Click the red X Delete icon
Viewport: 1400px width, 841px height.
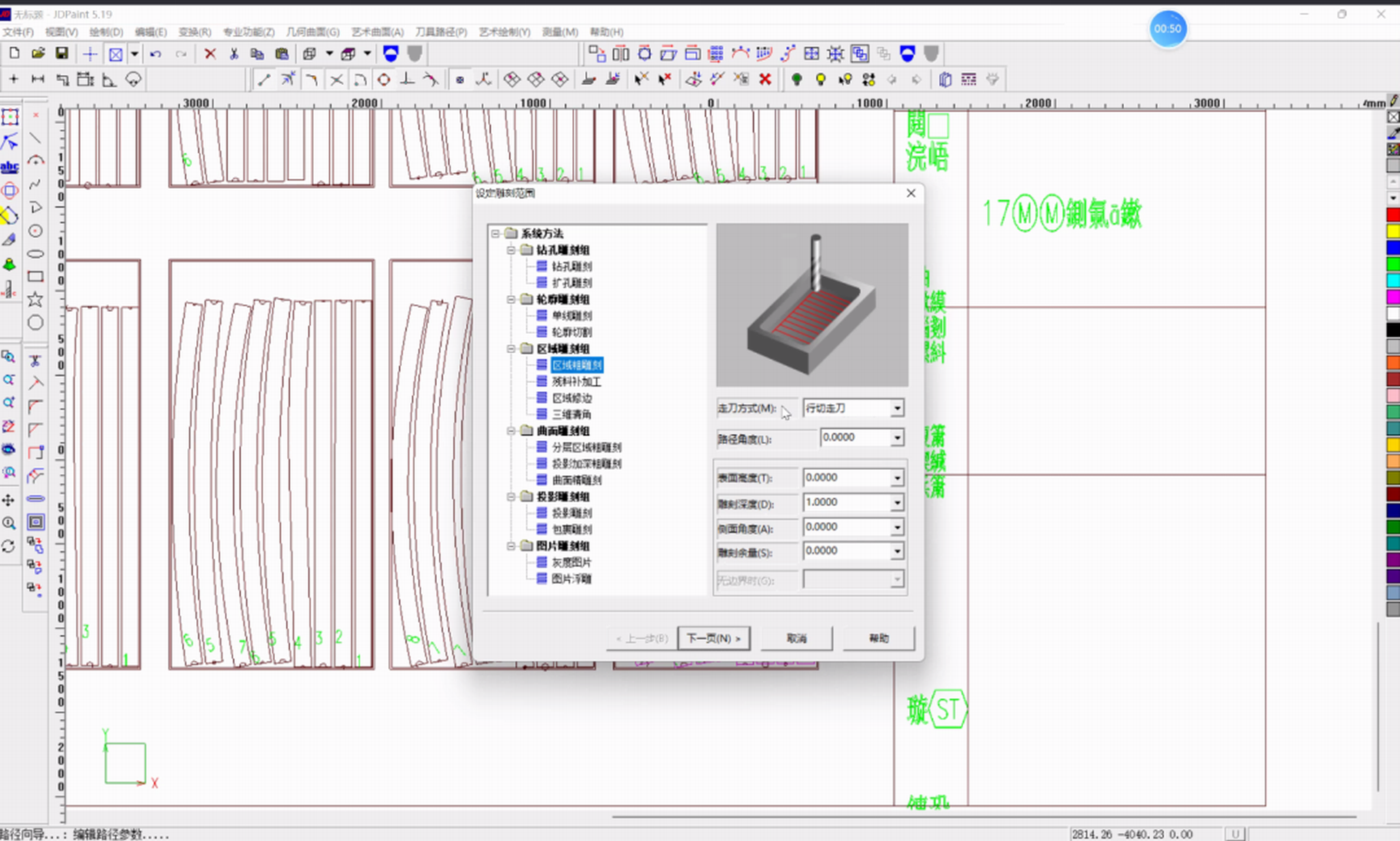tap(210, 54)
